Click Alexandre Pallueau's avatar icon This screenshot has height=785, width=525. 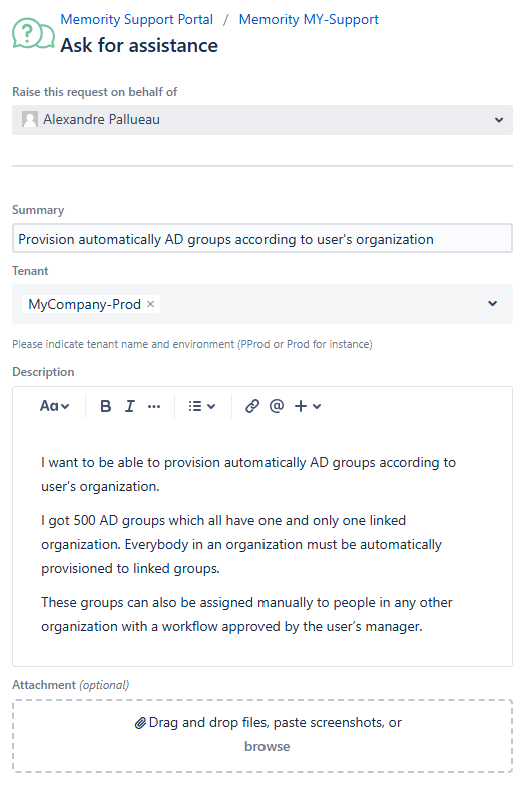30,119
